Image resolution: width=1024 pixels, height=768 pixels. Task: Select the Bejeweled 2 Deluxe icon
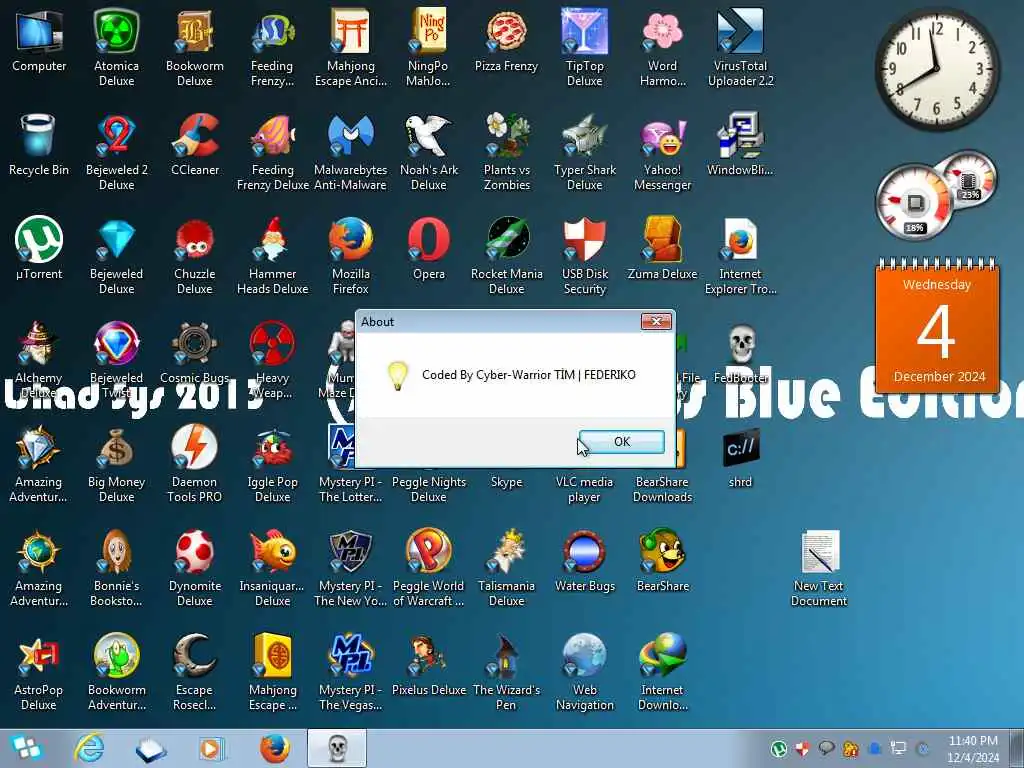coord(116,152)
